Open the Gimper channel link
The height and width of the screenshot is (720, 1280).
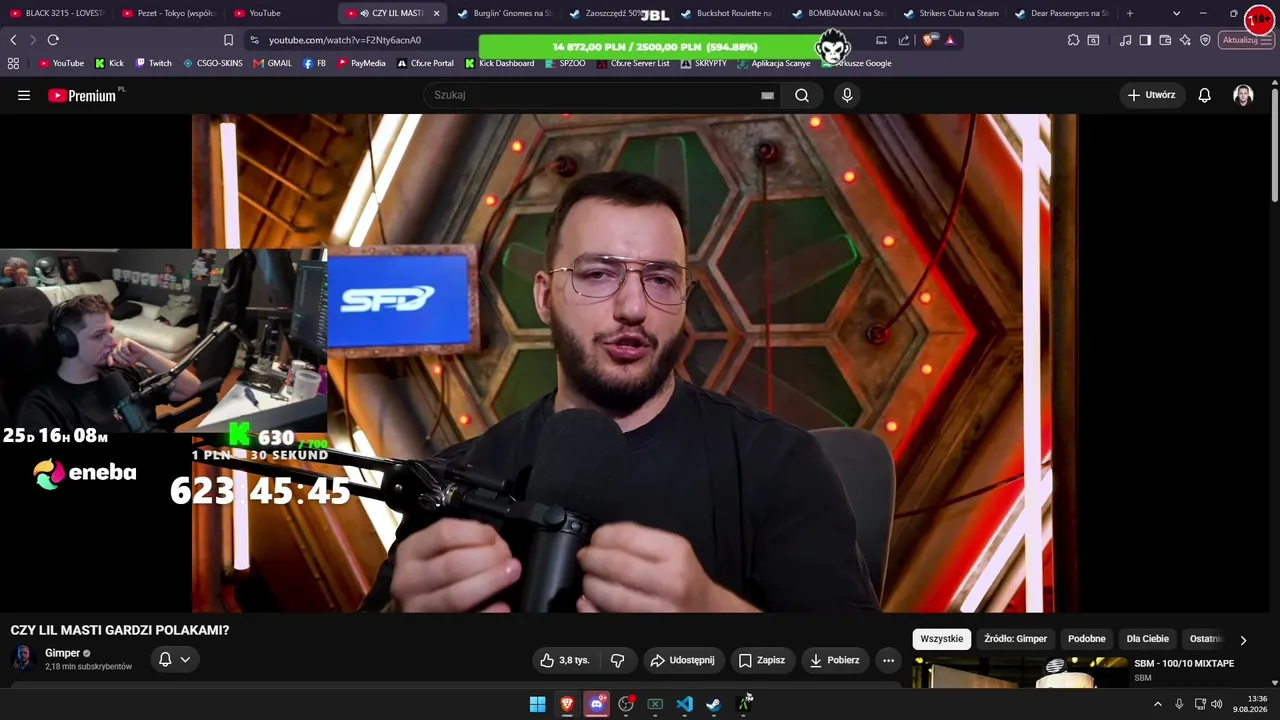tap(62, 653)
